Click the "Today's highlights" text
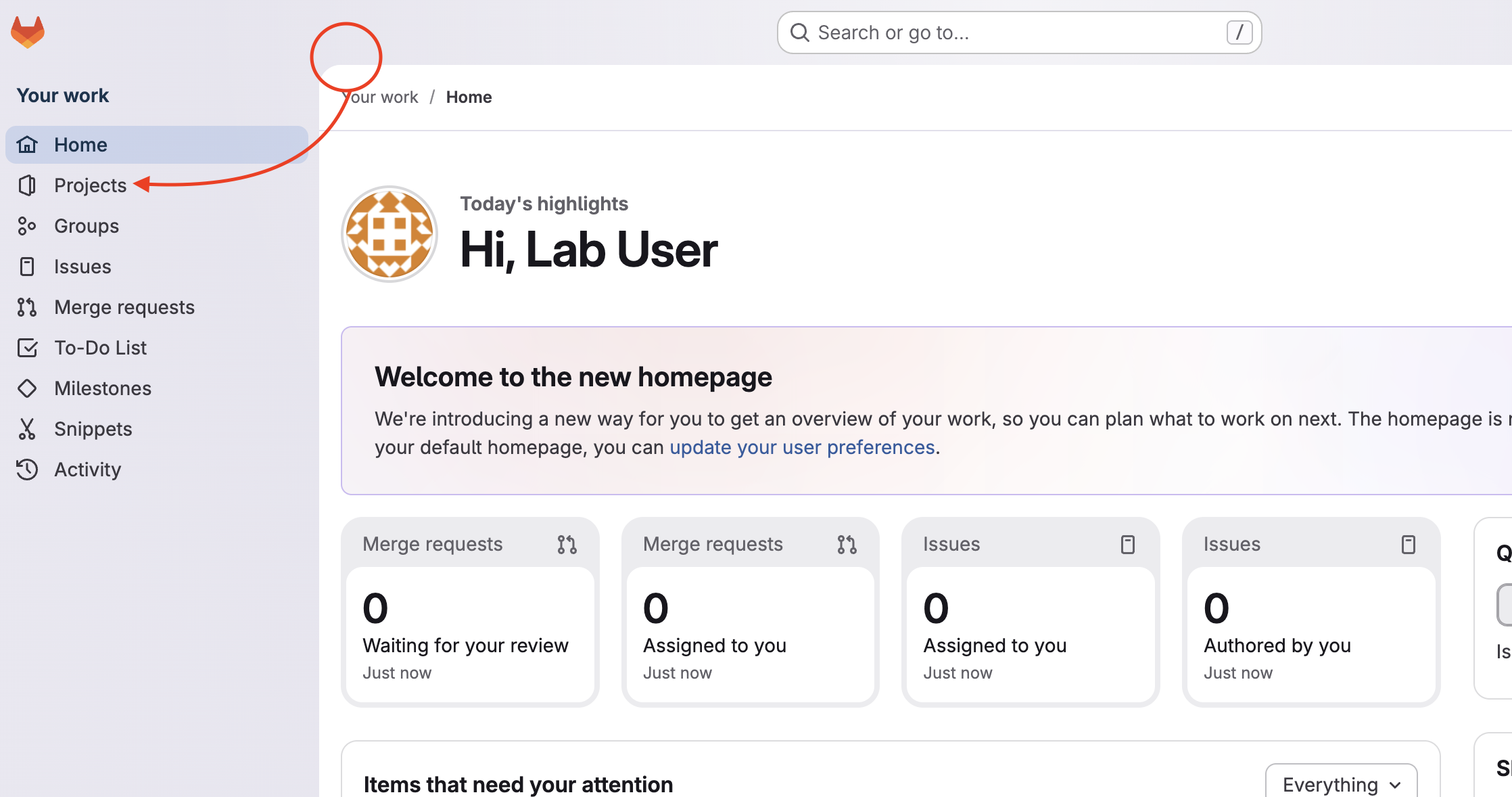This screenshot has height=797, width=1512. [544, 204]
